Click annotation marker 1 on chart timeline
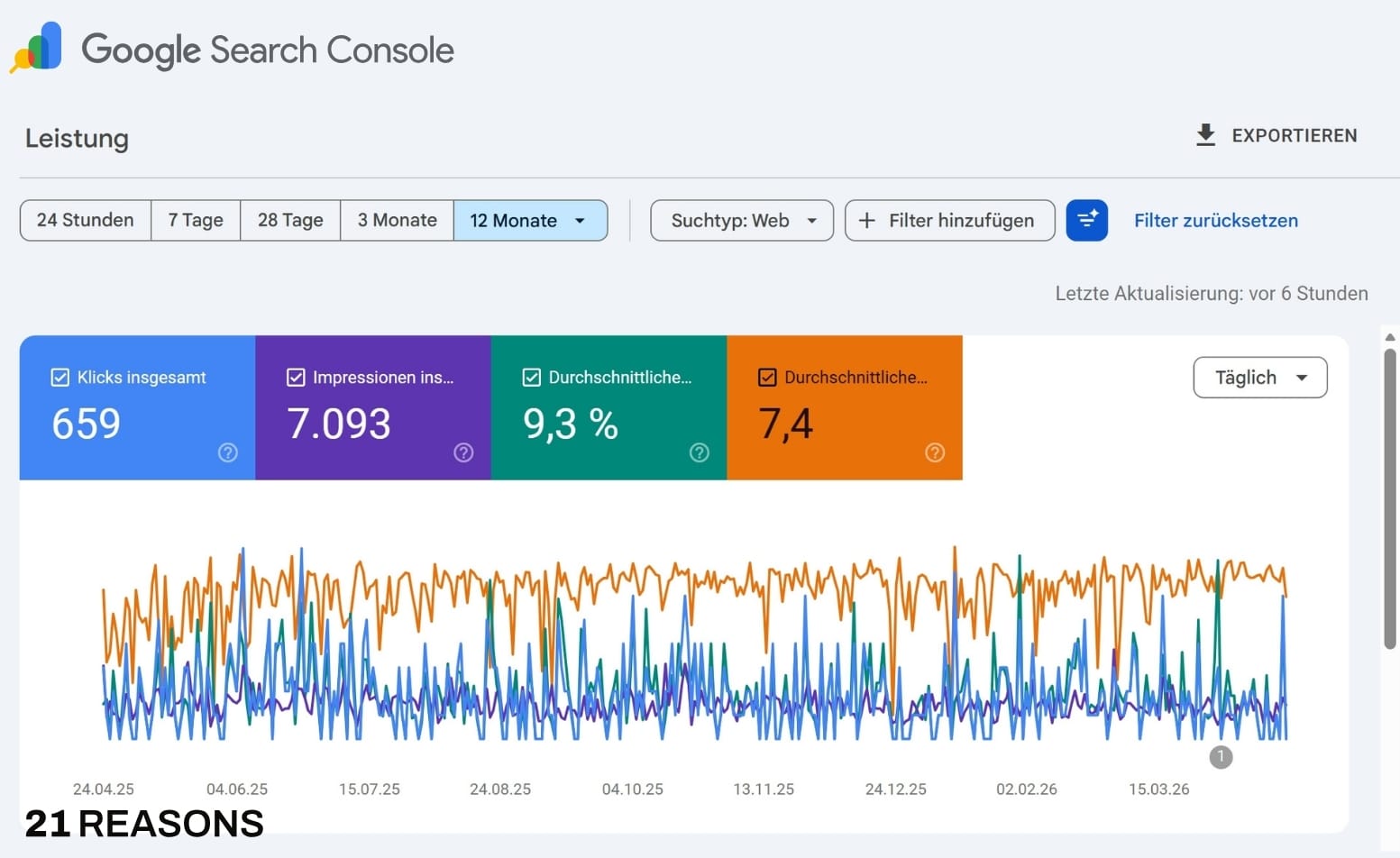 click(1221, 757)
